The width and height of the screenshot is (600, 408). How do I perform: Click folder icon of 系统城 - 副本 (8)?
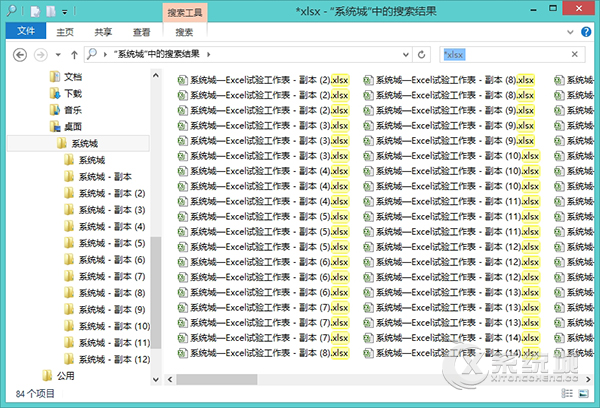tap(69, 293)
